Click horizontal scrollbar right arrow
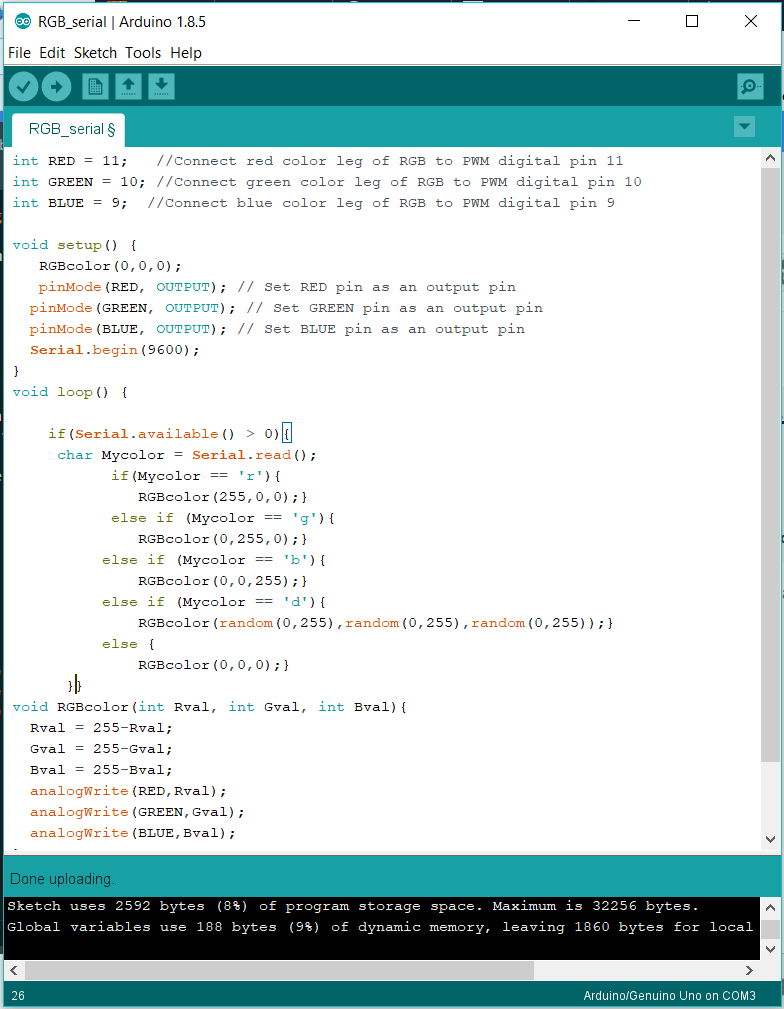The image size is (784, 1009). point(749,970)
